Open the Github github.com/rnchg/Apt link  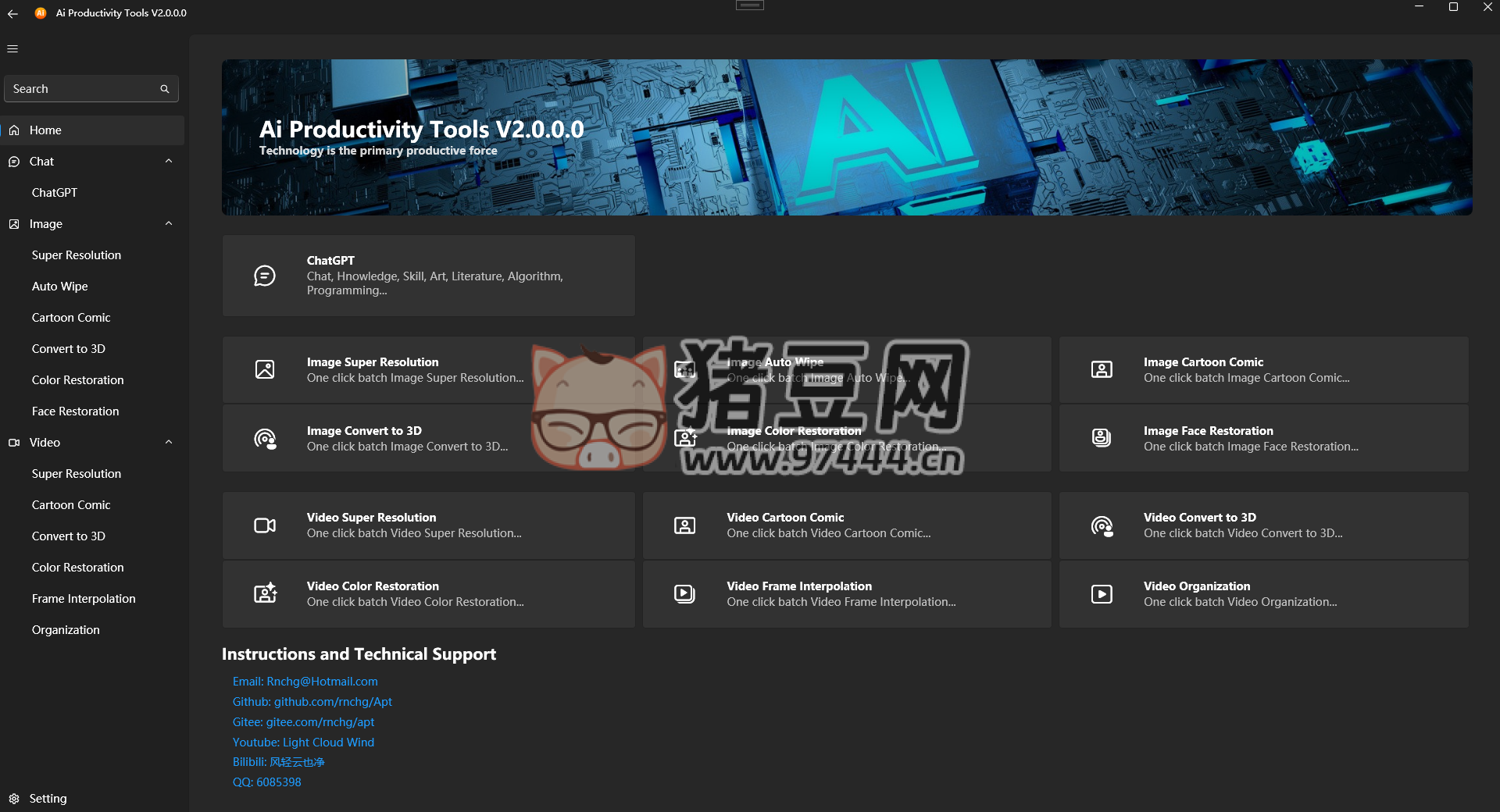click(x=312, y=702)
